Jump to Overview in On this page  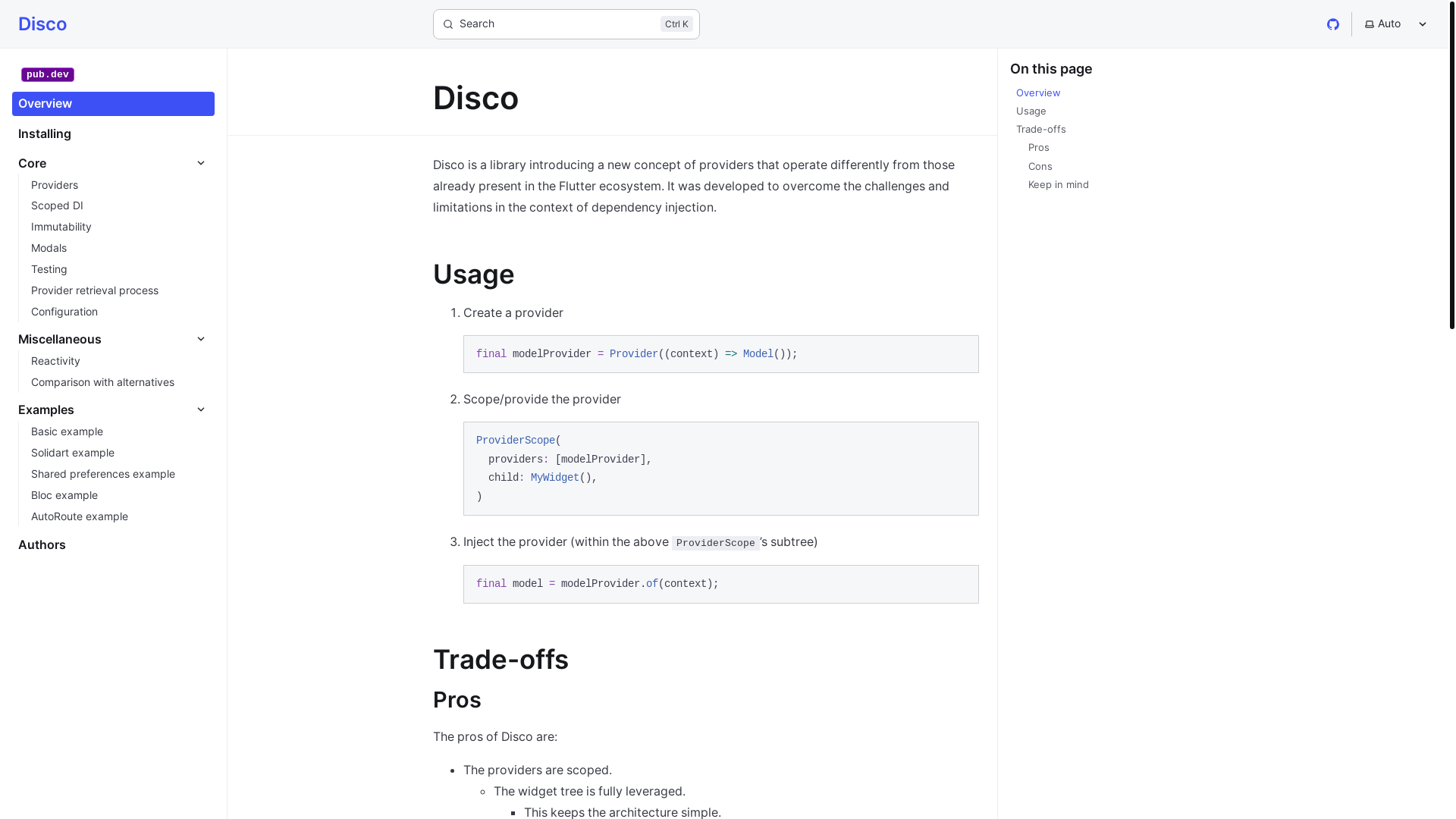tap(1038, 93)
